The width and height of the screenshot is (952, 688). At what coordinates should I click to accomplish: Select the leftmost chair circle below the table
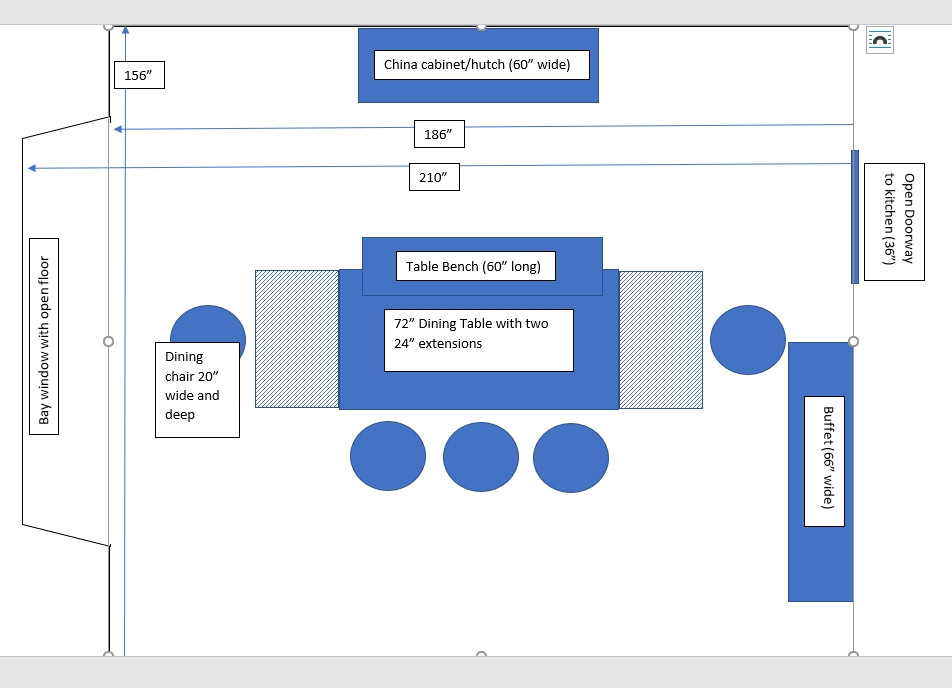[x=388, y=456]
